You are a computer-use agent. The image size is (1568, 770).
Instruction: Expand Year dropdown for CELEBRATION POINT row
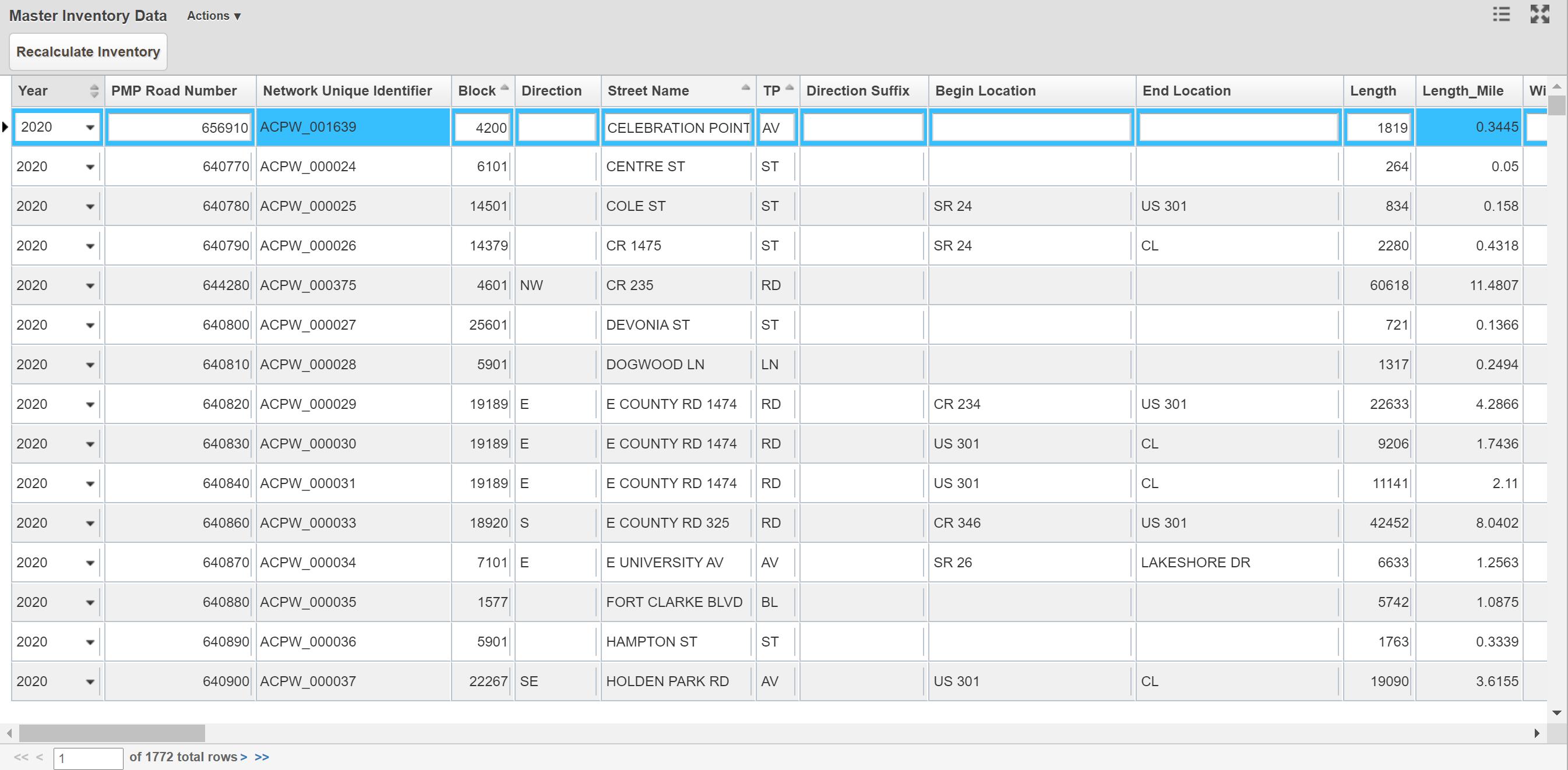coord(90,128)
